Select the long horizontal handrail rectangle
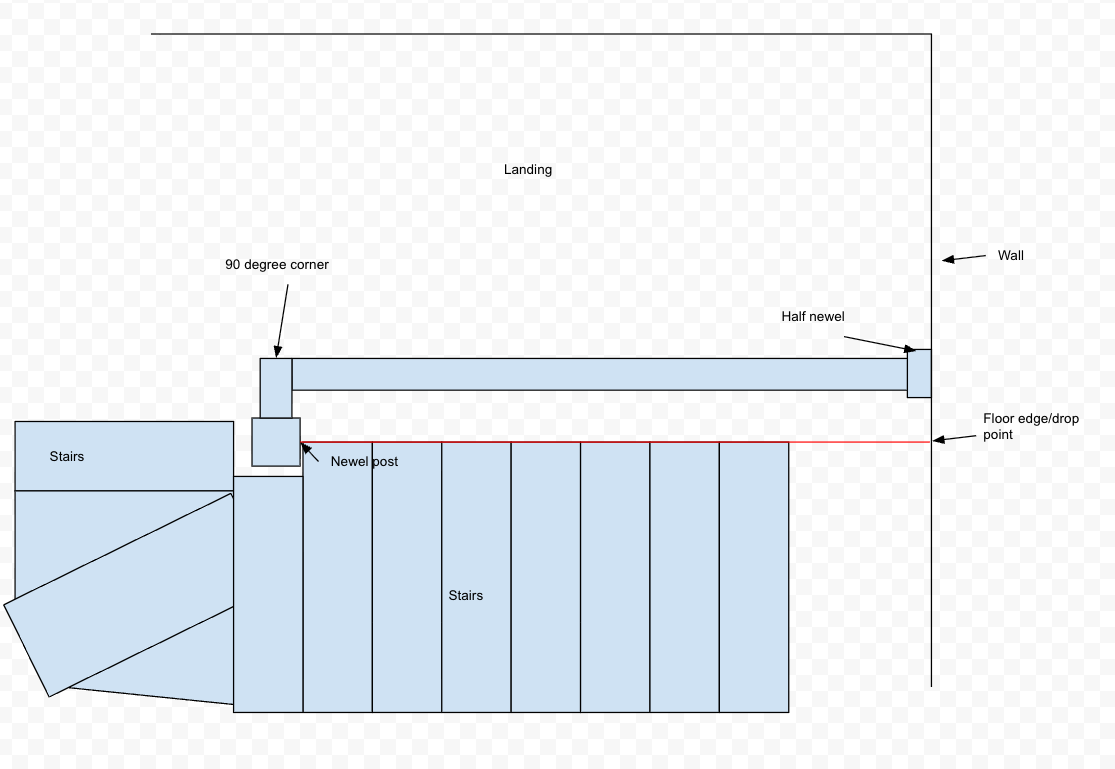This screenshot has height=769, width=1115. click(x=599, y=374)
